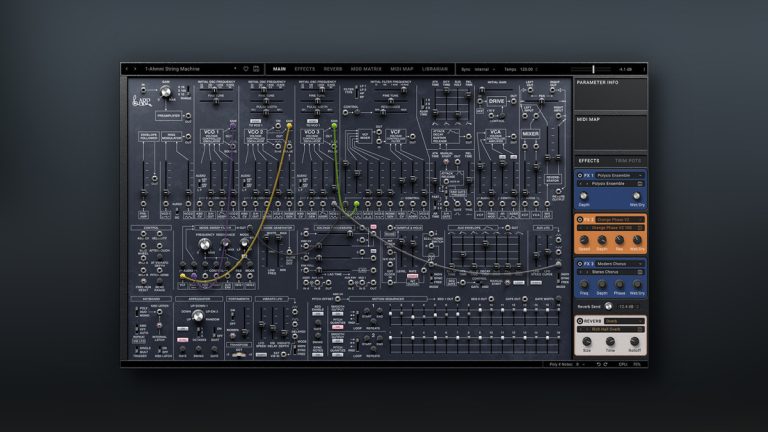Switch to the MAIN tab
The height and width of the screenshot is (432, 768).
coord(279,69)
